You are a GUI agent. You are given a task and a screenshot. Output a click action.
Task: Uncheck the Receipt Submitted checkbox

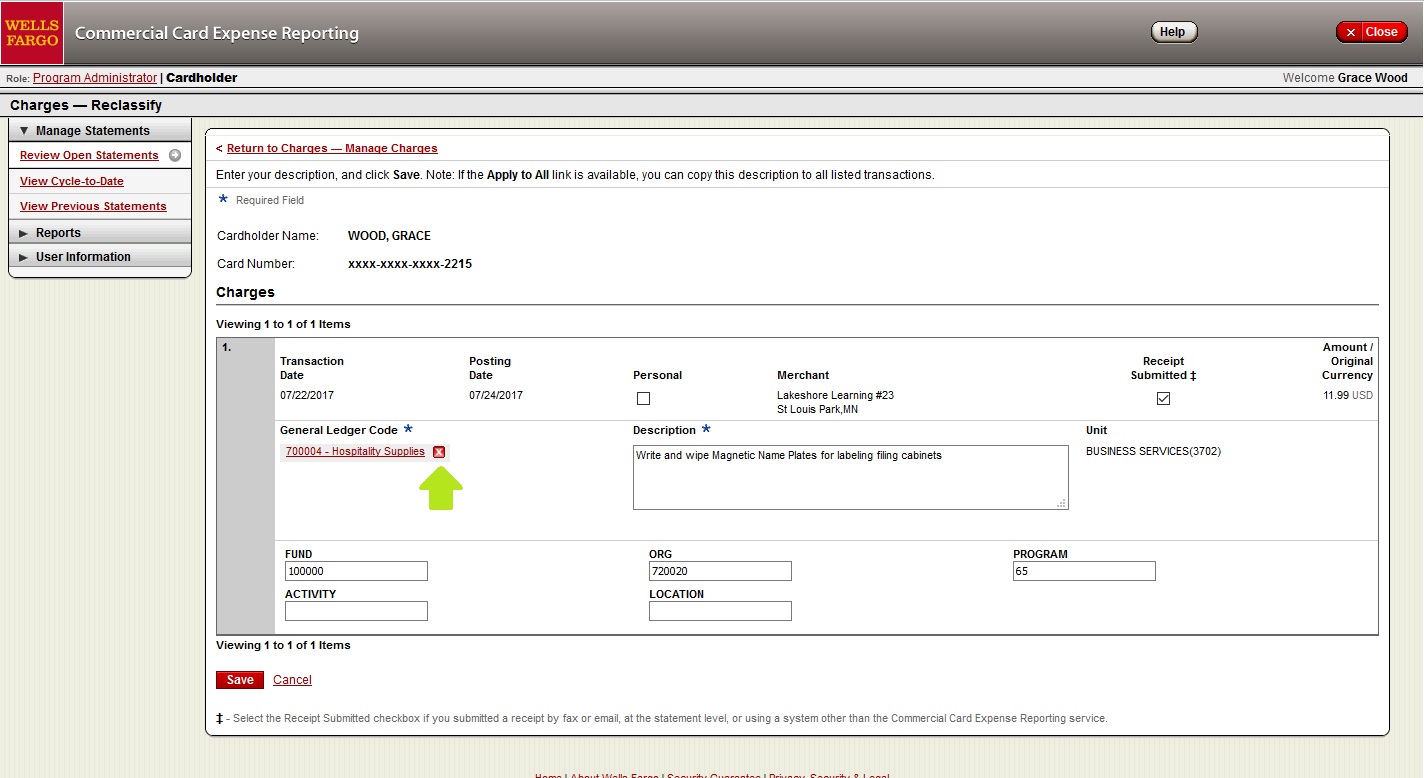[1163, 398]
